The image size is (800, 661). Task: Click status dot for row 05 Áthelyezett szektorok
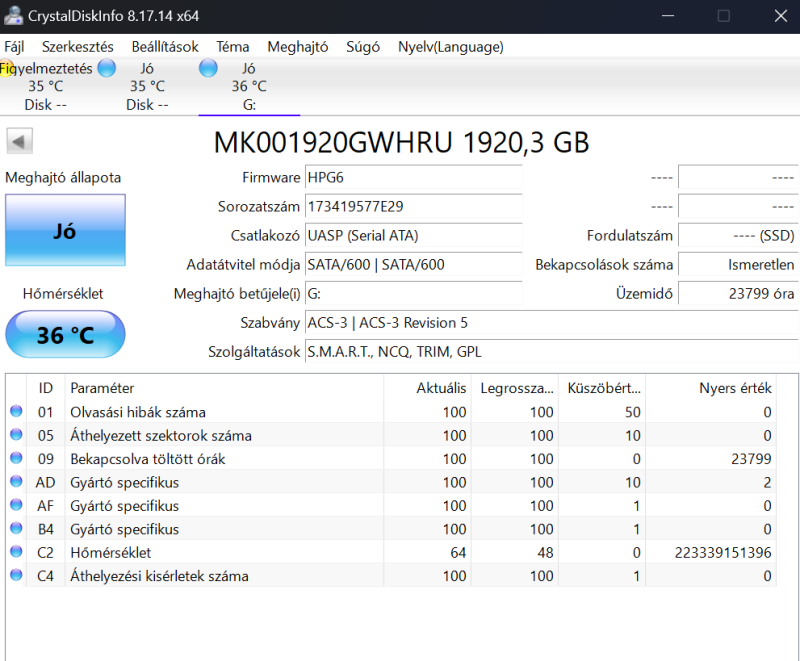pyautogui.click(x=16, y=435)
